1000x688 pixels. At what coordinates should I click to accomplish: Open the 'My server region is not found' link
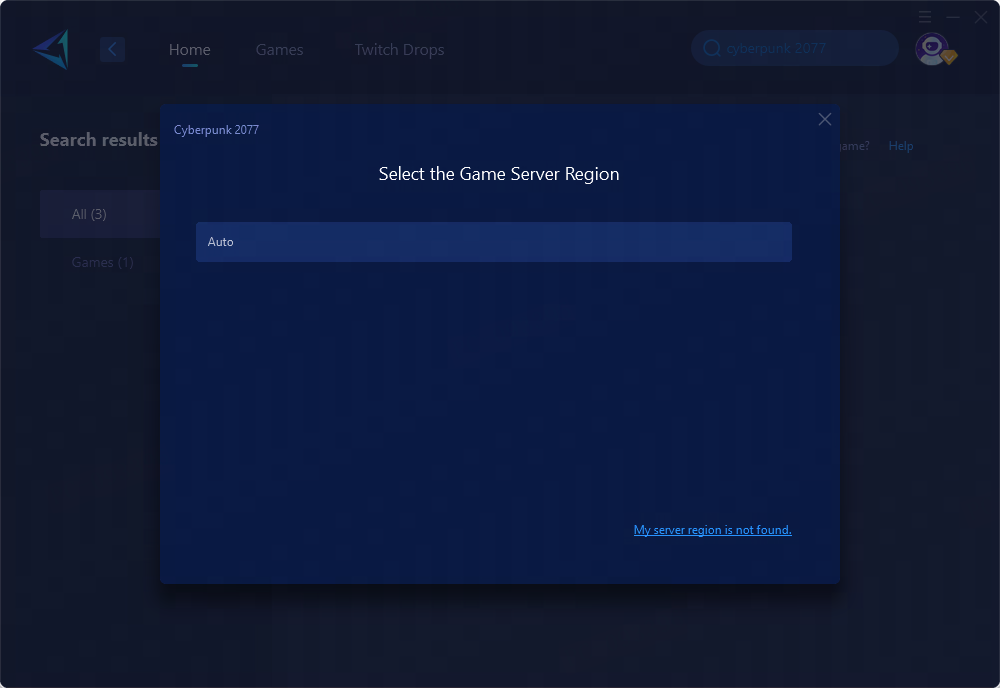(x=712, y=530)
